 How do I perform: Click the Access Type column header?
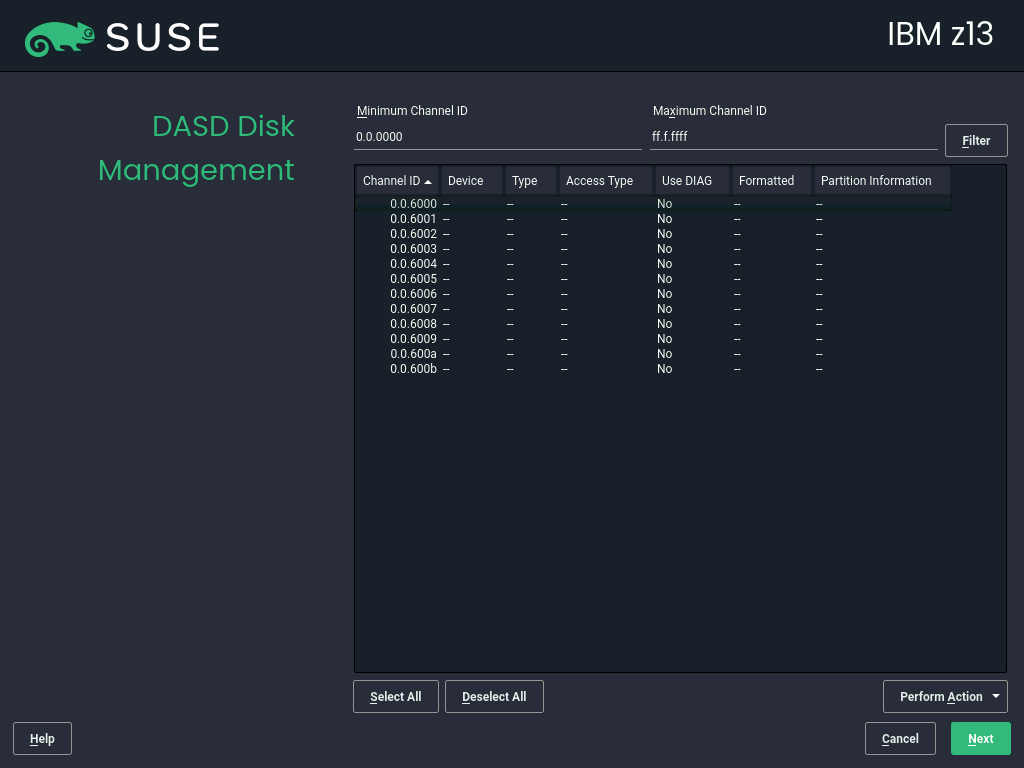(x=598, y=181)
